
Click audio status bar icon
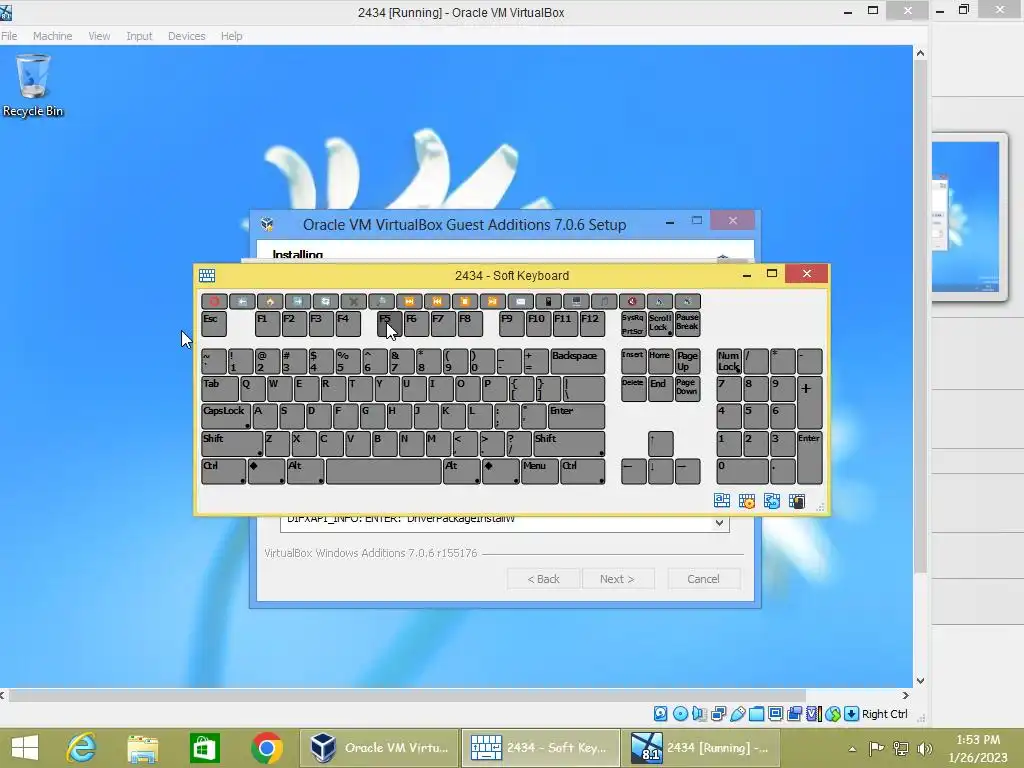coord(699,714)
